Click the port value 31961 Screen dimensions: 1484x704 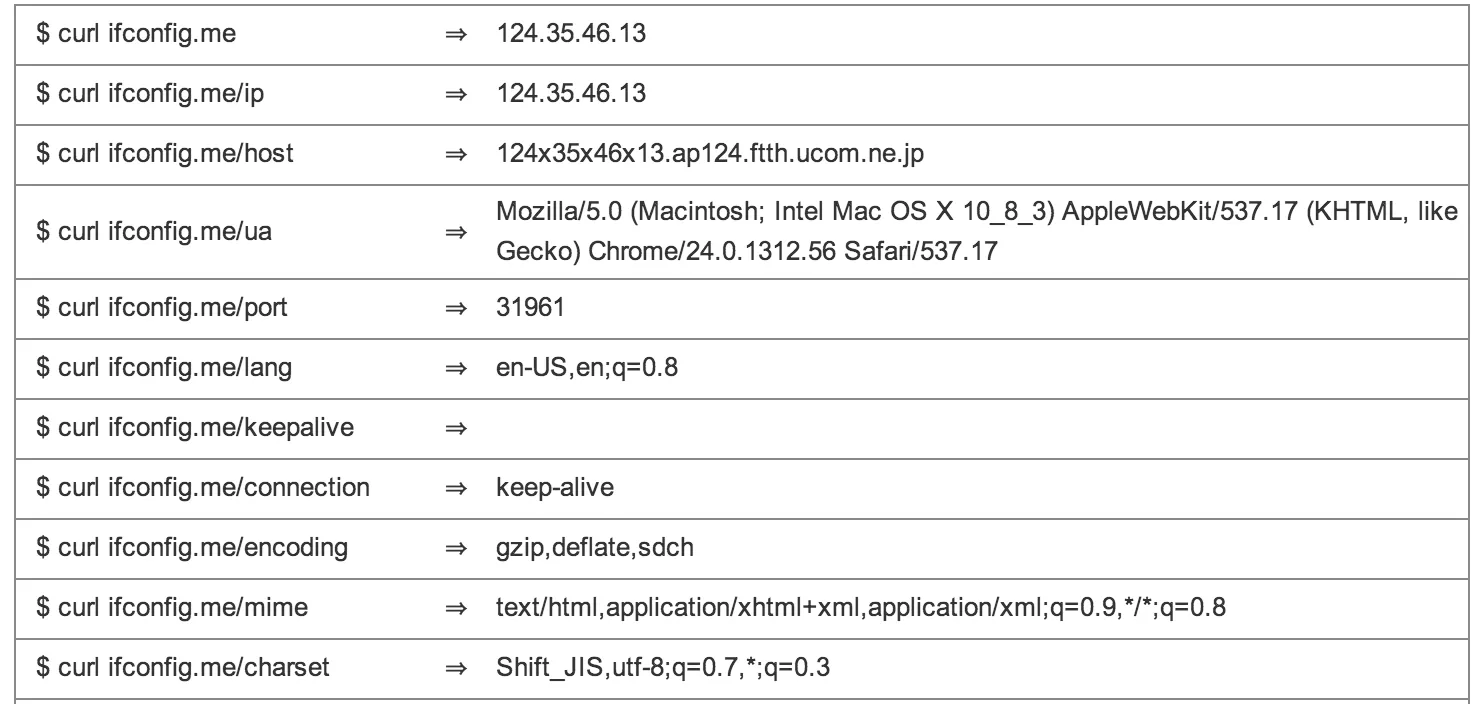[530, 307]
